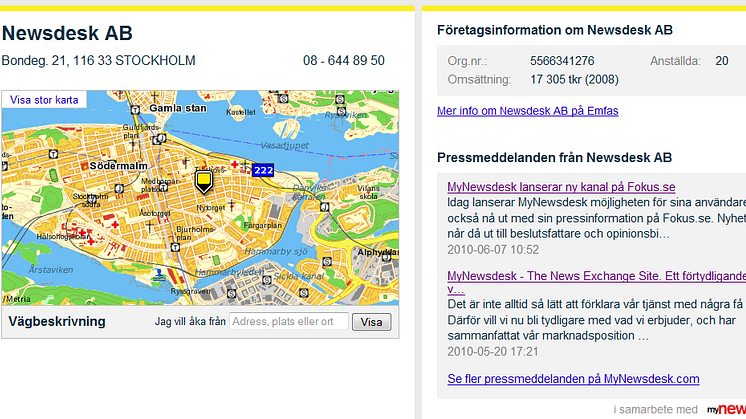The width and height of the screenshot is (746, 419).
Task: Click the Newsdesk AB heading
Action: tap(67, 33)
